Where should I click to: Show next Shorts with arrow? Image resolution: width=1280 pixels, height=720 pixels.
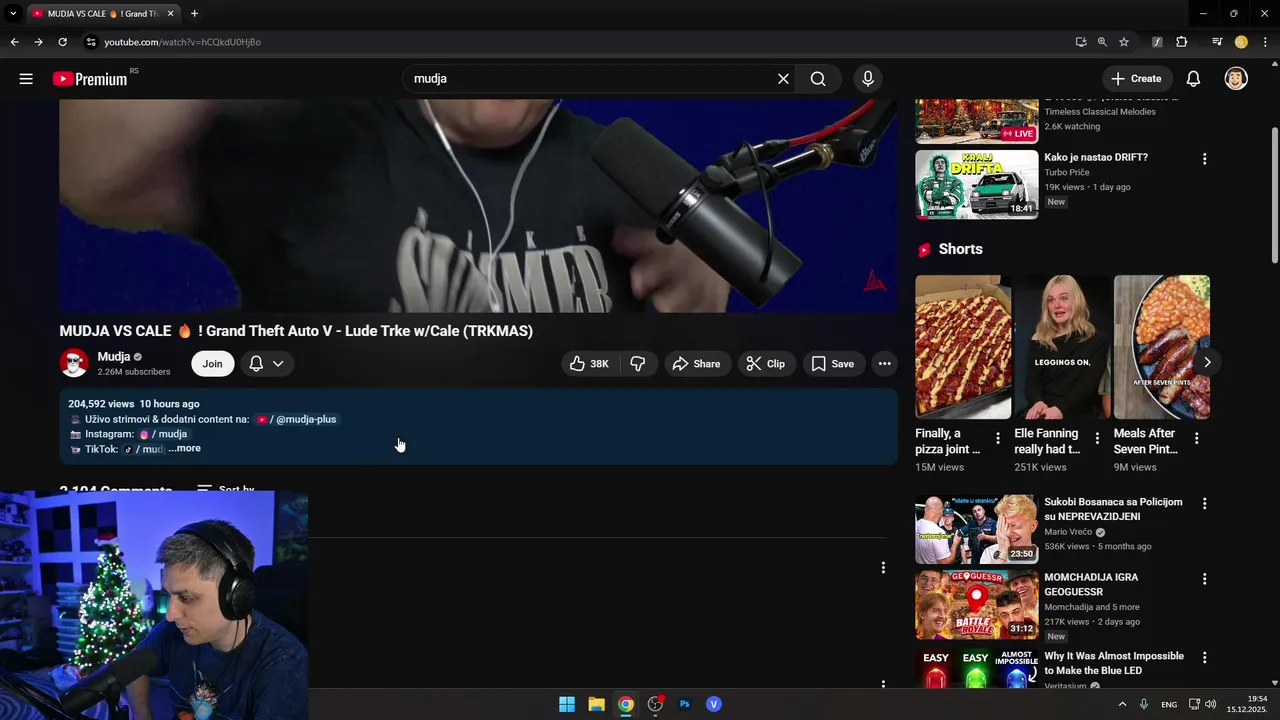click(x=1206, y=362)
